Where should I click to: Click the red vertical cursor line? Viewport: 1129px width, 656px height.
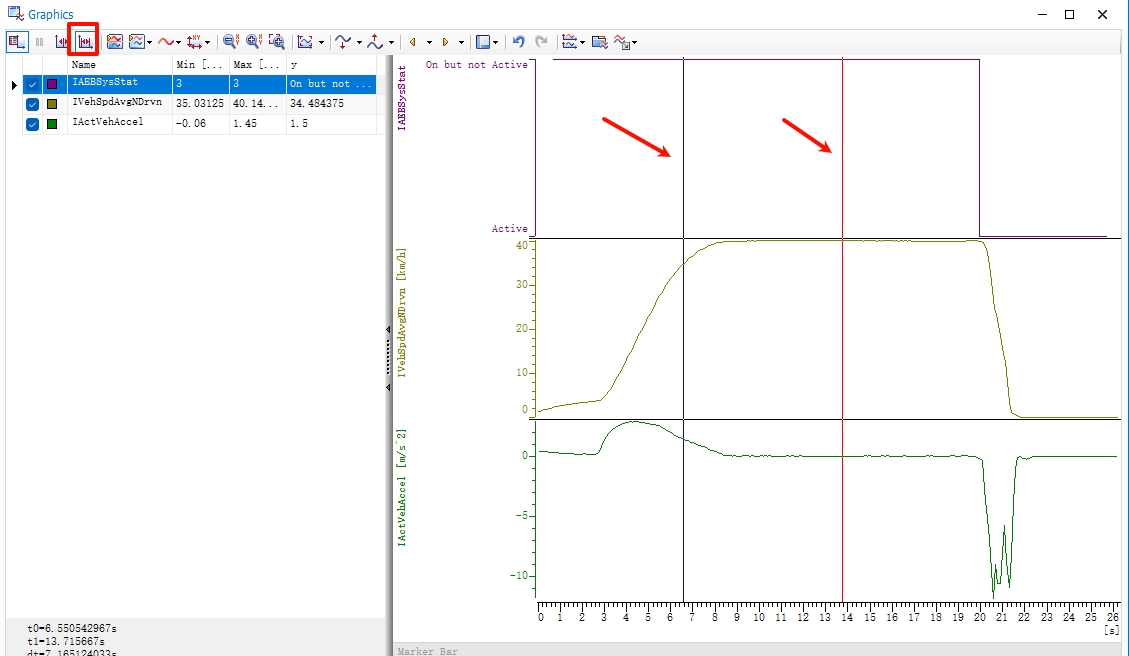843,300
